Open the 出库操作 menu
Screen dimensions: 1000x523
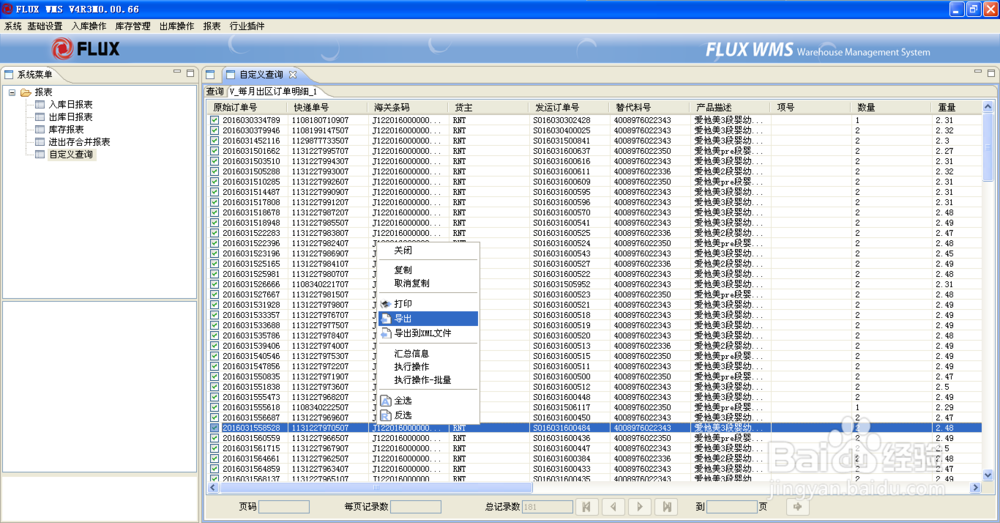pyautogui.click(x=177, y=26)
